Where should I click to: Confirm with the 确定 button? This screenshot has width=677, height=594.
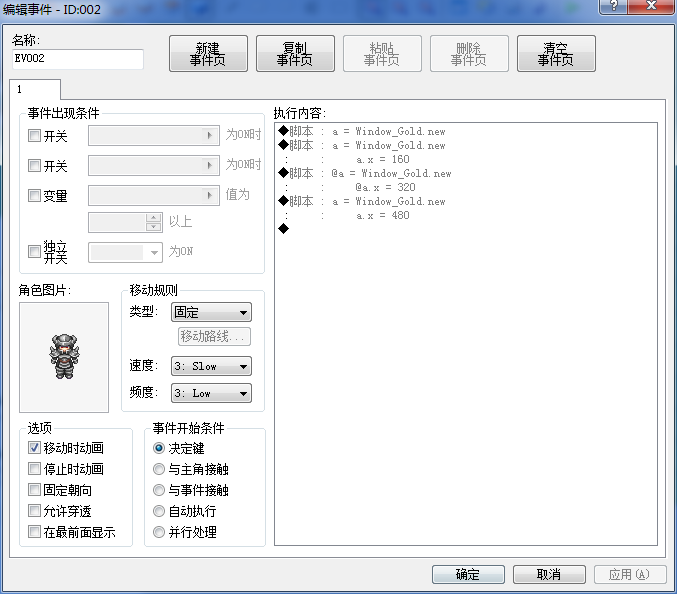(468, 574)
